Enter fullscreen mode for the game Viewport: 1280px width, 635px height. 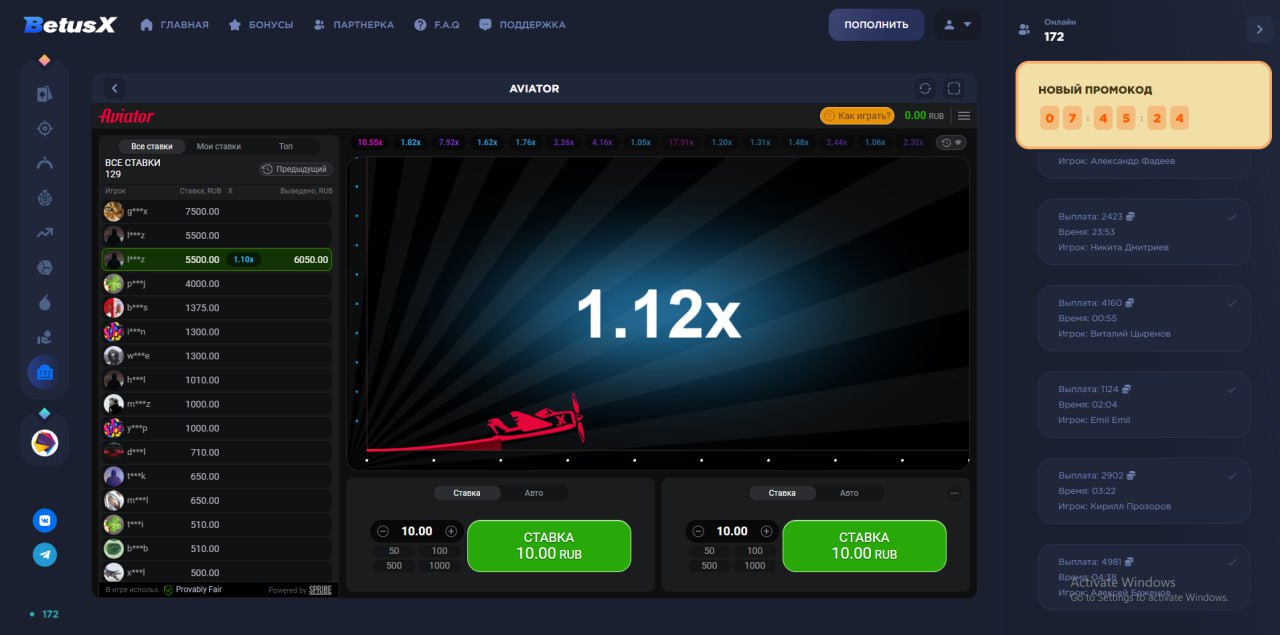954,89
